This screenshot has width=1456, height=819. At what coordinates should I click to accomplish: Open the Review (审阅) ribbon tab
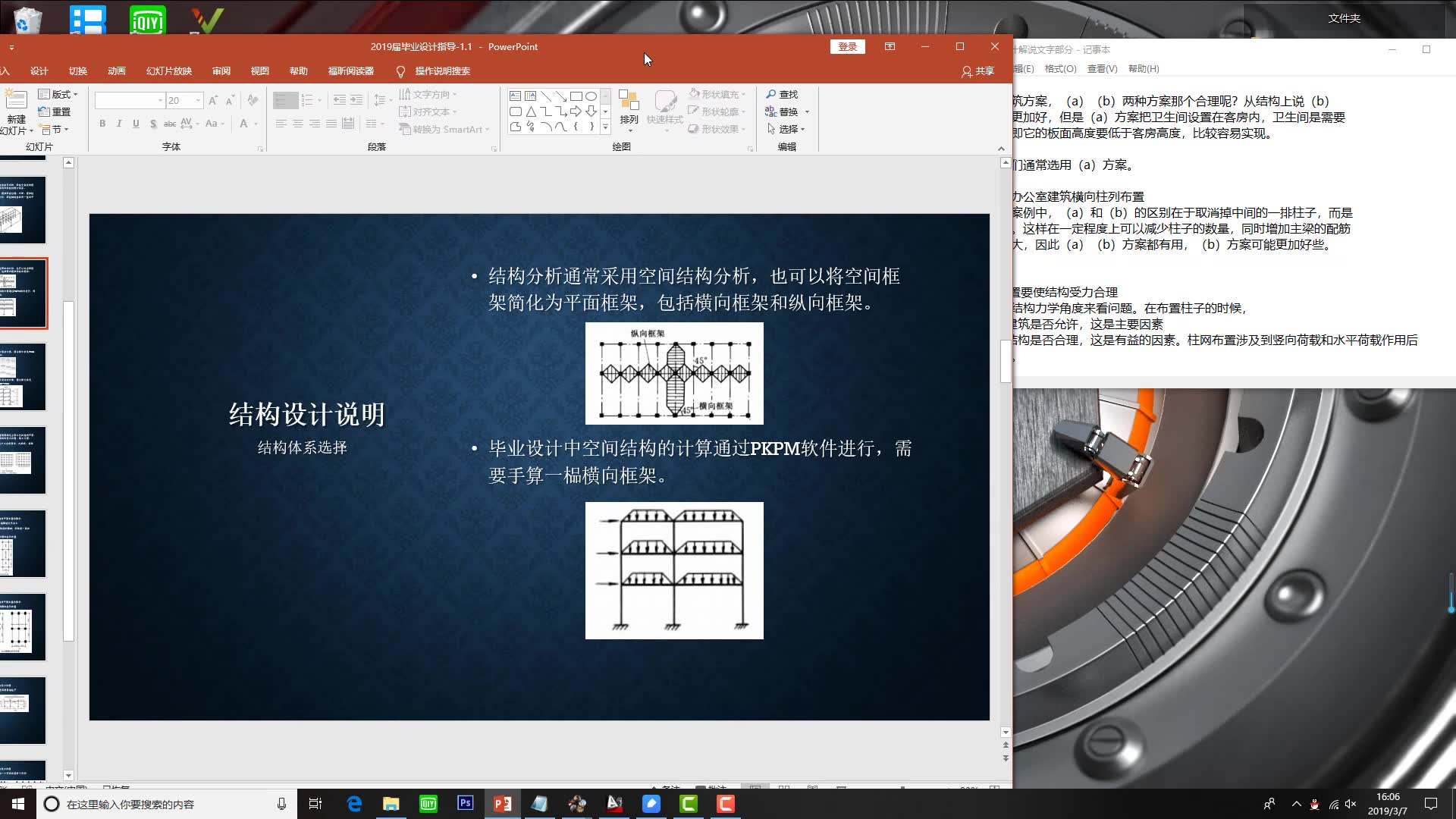click(x=221, y=71)
